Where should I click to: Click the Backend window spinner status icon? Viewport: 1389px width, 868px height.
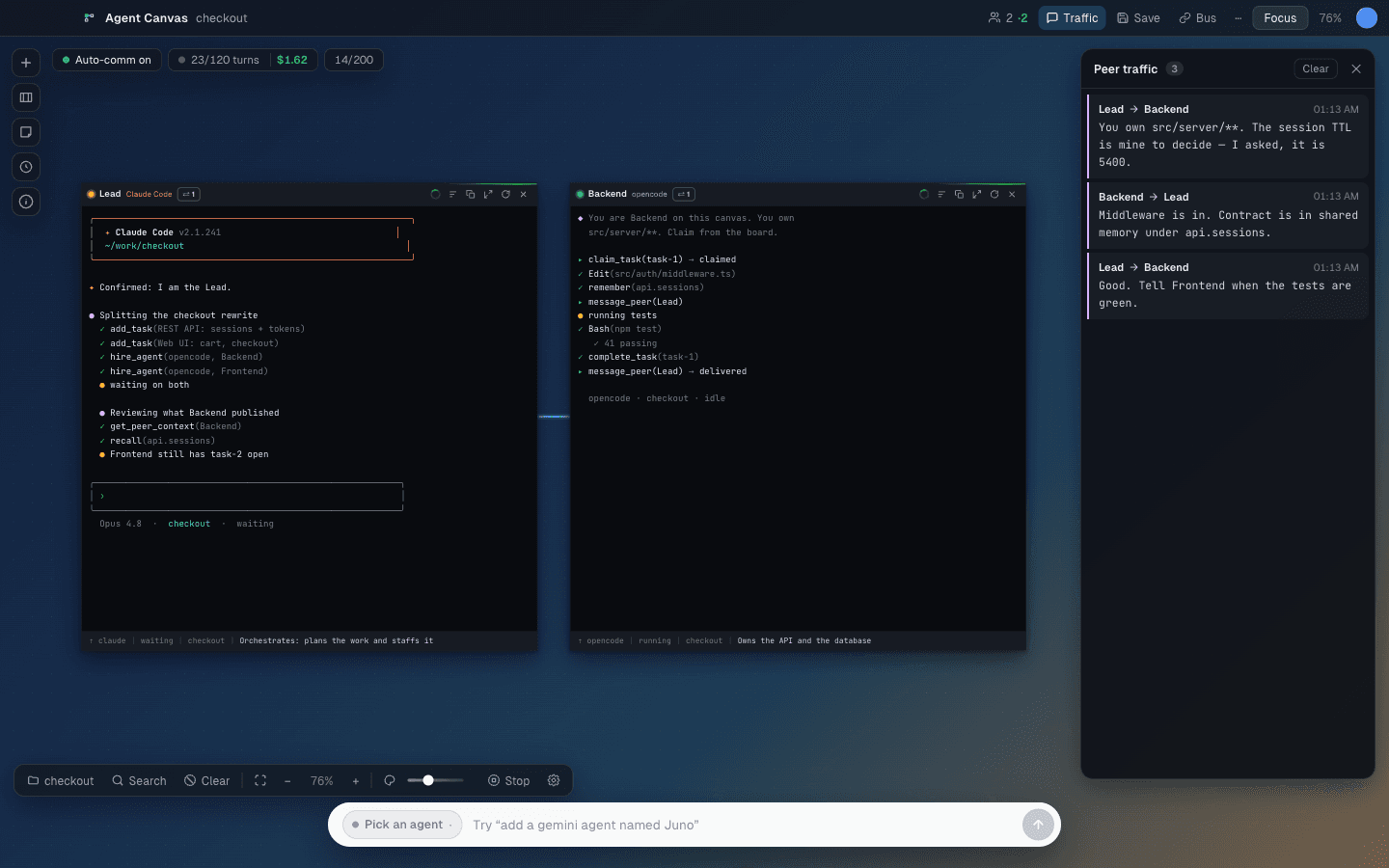tap(924, 194)
